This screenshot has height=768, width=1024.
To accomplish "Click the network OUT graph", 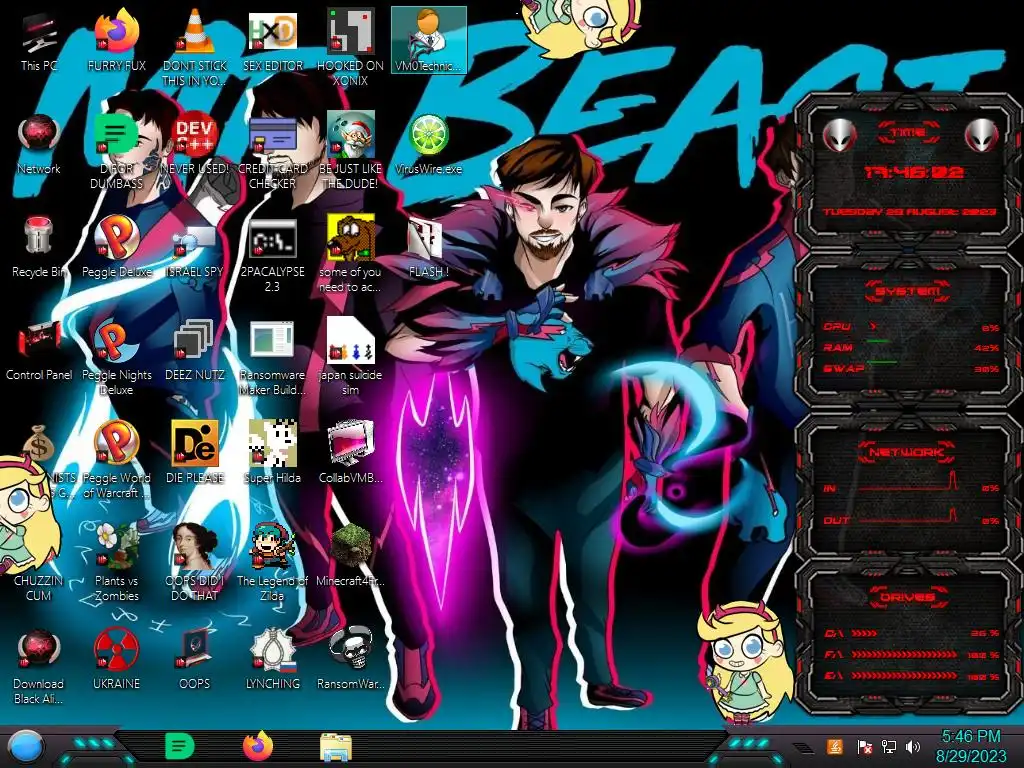I will [x=908, y=515].
